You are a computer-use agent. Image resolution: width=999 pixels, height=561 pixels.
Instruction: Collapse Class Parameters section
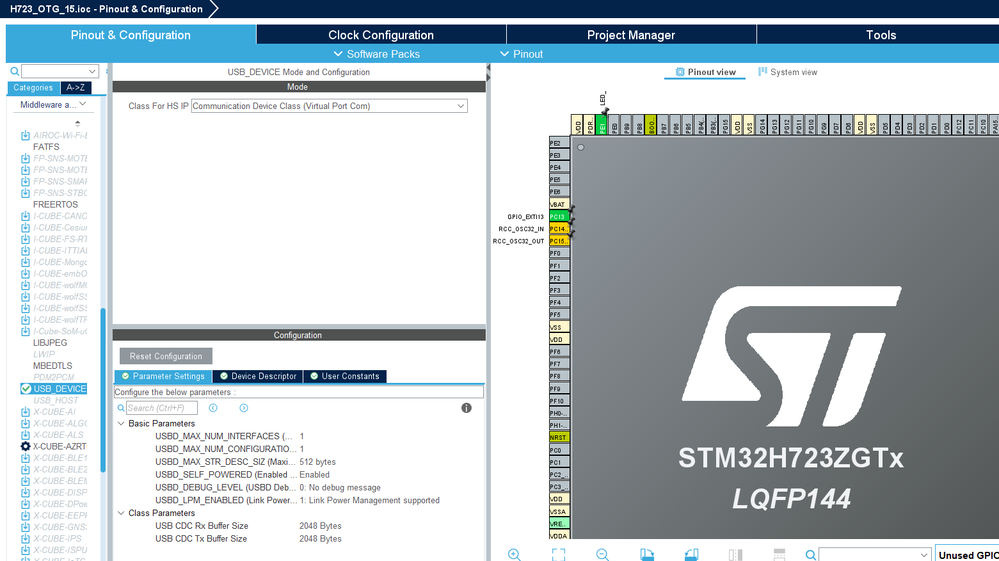(121, 513)
